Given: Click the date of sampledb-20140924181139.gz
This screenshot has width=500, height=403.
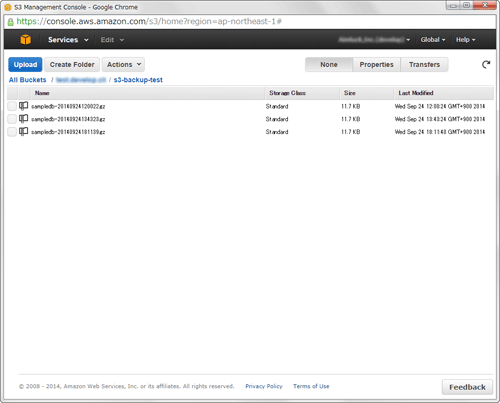Looking at the screenshot, I should (440, 132).
